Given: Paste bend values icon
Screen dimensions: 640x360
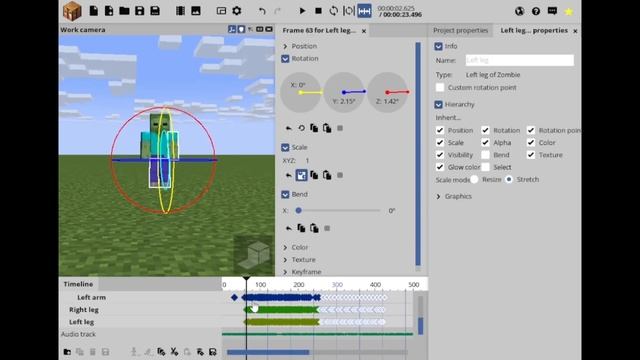Looking at the screenshot, I should point(314,228).
